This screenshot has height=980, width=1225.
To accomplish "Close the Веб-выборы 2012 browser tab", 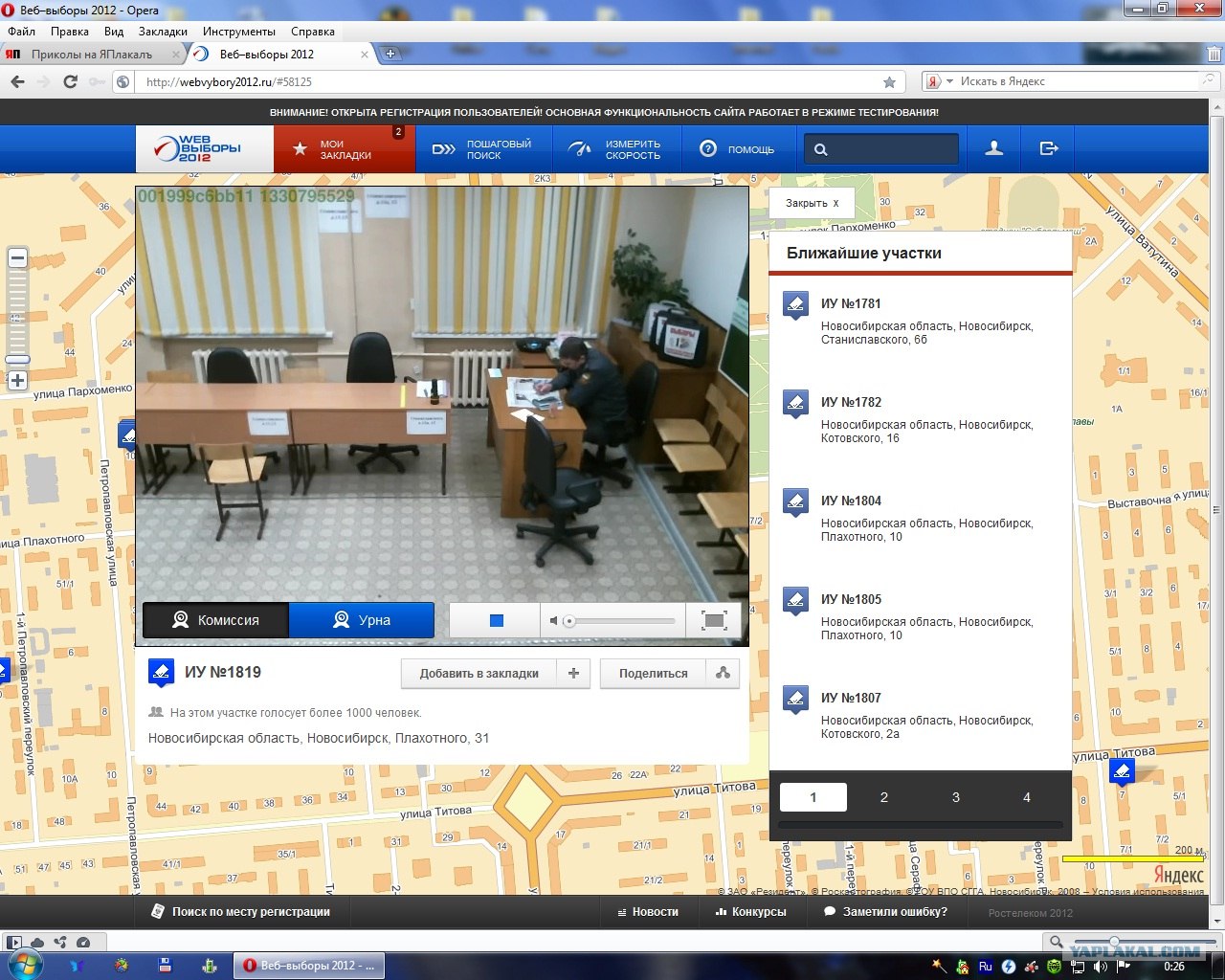I will (x=365, y=55).
